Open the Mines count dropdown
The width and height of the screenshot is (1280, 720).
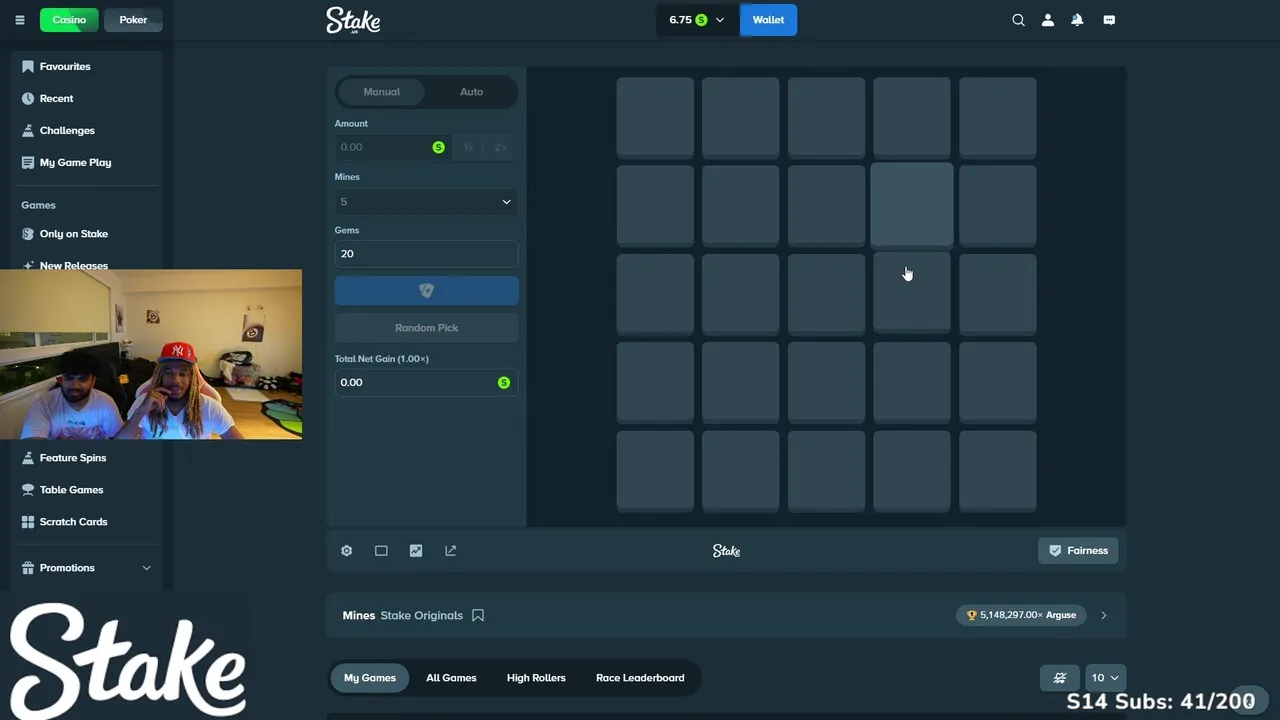point(426,201)
